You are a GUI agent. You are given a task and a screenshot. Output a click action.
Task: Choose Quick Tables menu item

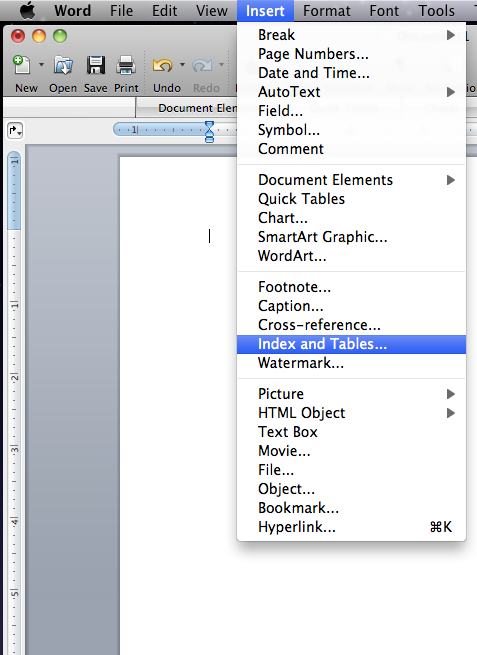pyautogui.click(x=351, y=199)
